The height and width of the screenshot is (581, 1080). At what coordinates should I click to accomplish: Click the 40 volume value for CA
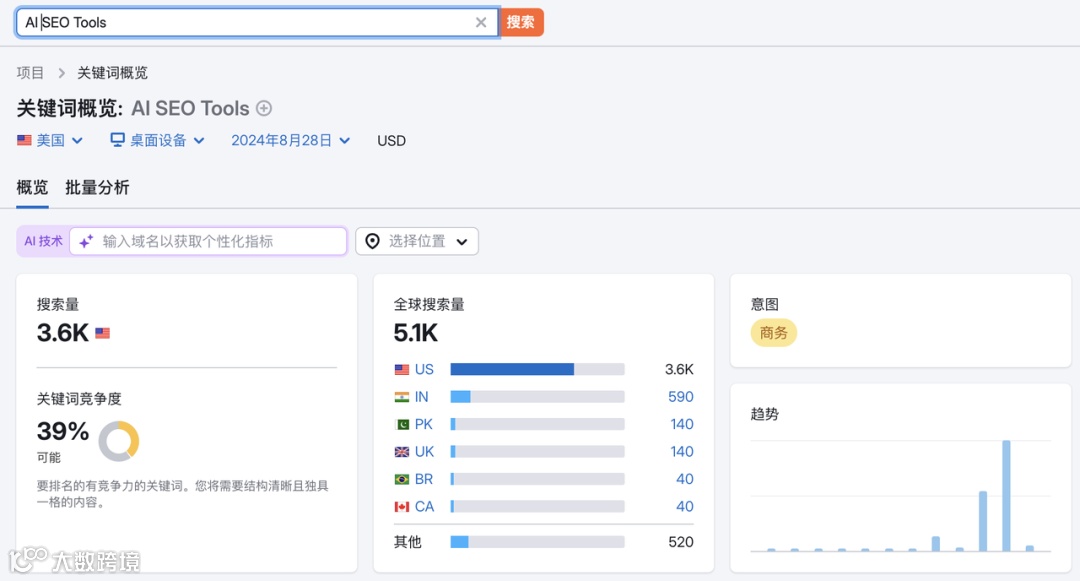pyautogui.click(x=685, y=507)
